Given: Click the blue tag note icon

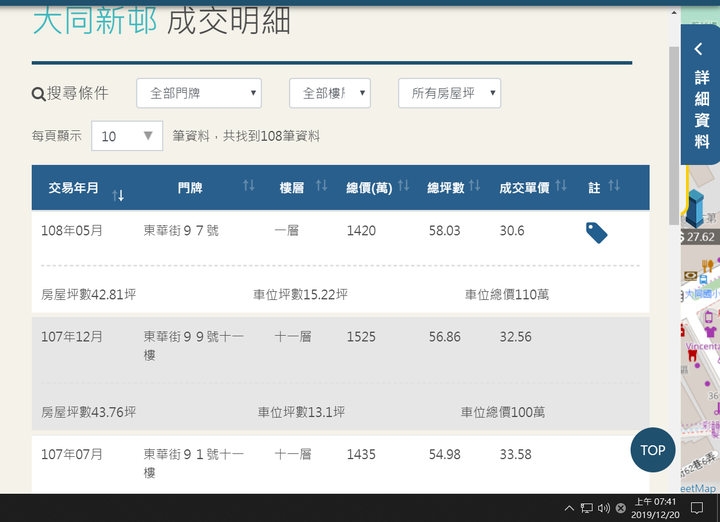Looking at the screenshot, I should click(596, 233).
